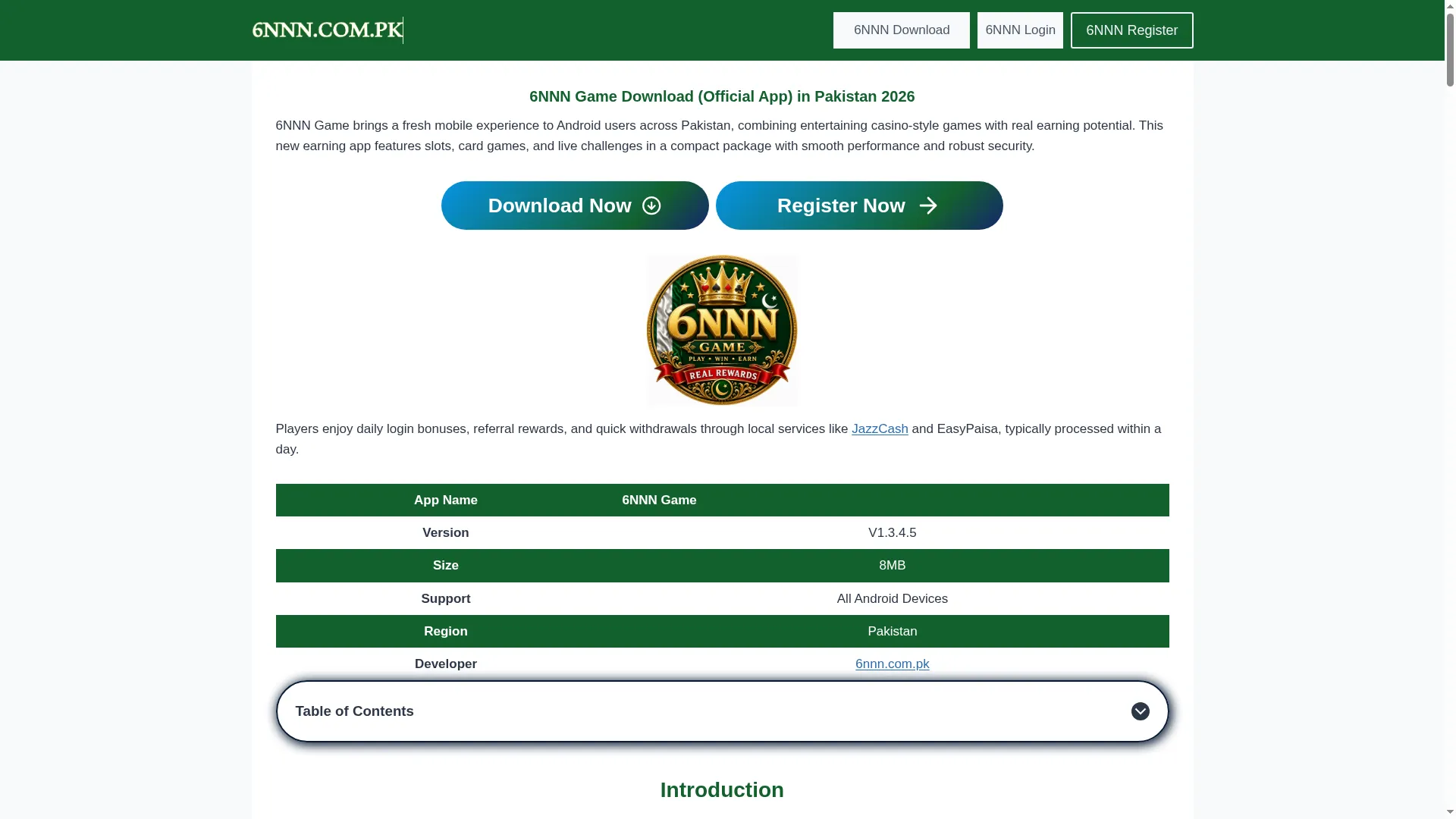Click the Table of Contents heading
The height and width of the screenshot is (819, 1456).
click(x=354, y=711)
